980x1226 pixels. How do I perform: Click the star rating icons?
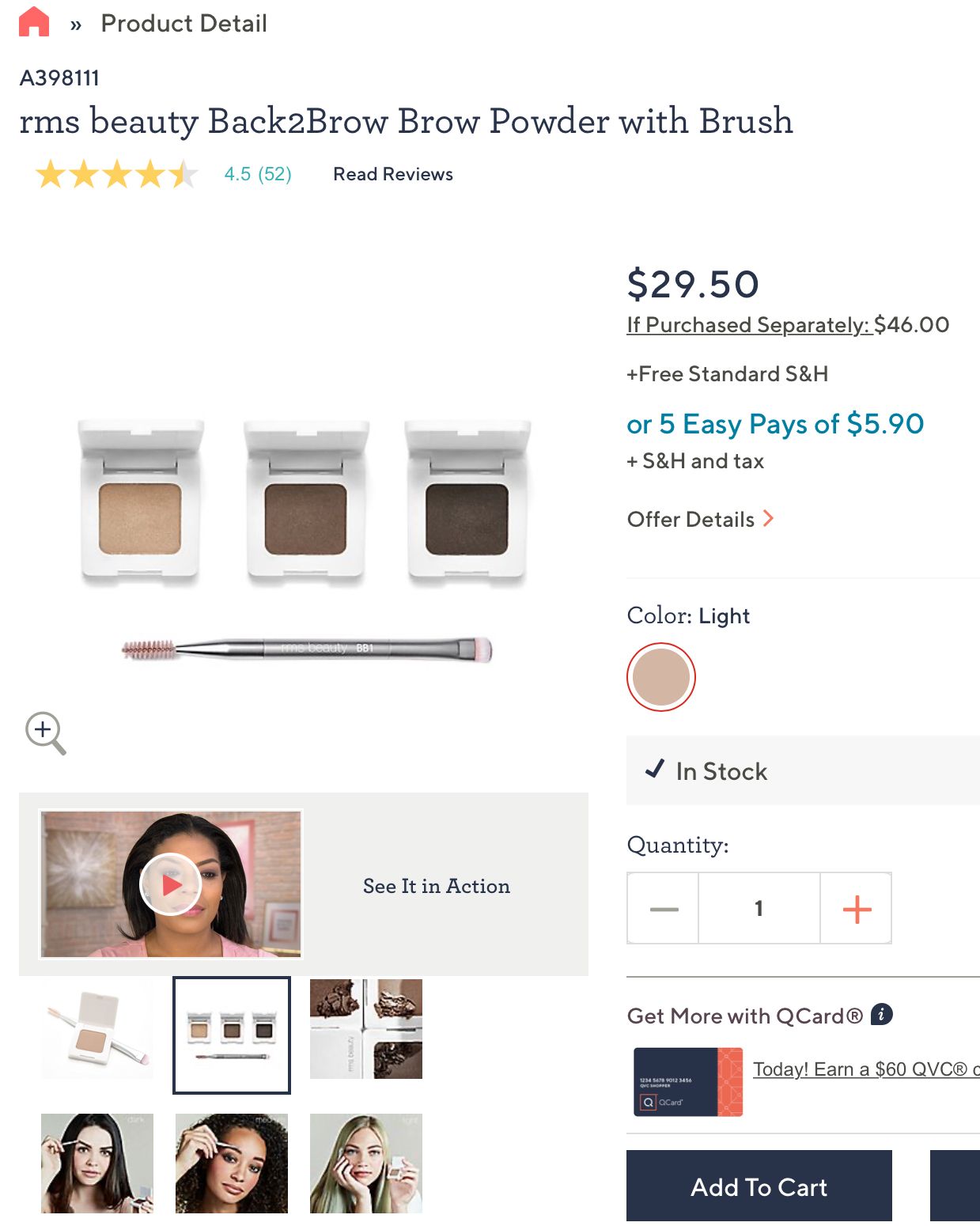[x=115, y=174]
